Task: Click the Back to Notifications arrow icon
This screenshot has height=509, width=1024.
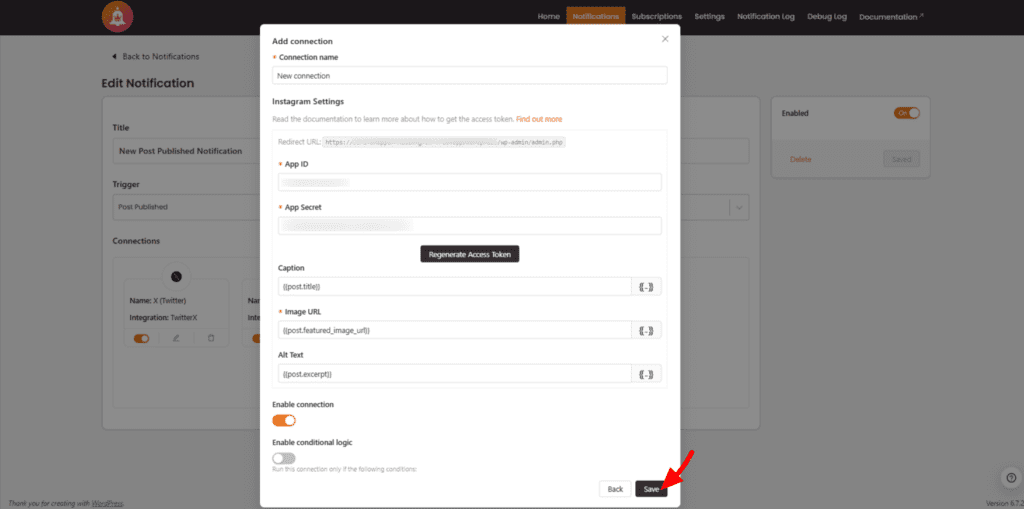Action: click(114, 57)
